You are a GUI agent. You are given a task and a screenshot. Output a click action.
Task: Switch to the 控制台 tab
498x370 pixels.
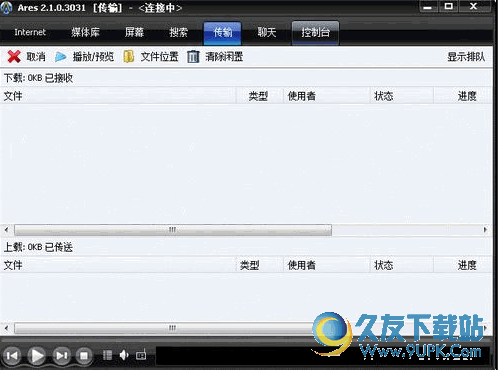coord(315,33)
